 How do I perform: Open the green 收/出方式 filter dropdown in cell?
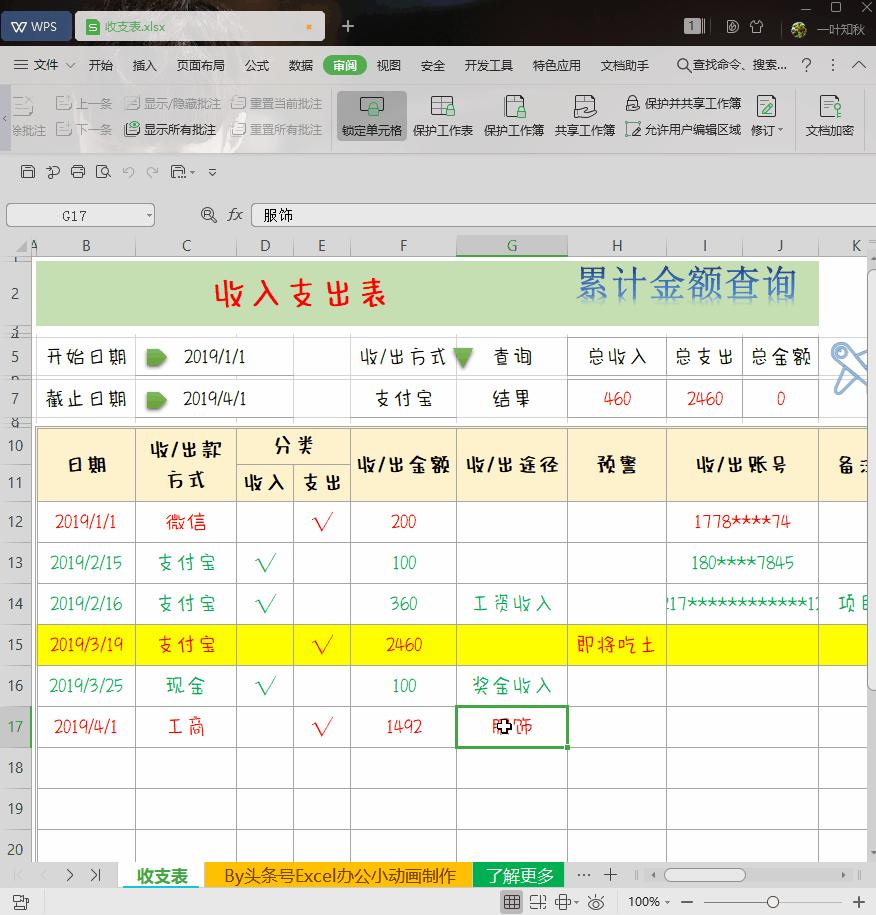(x=464, y=357)
